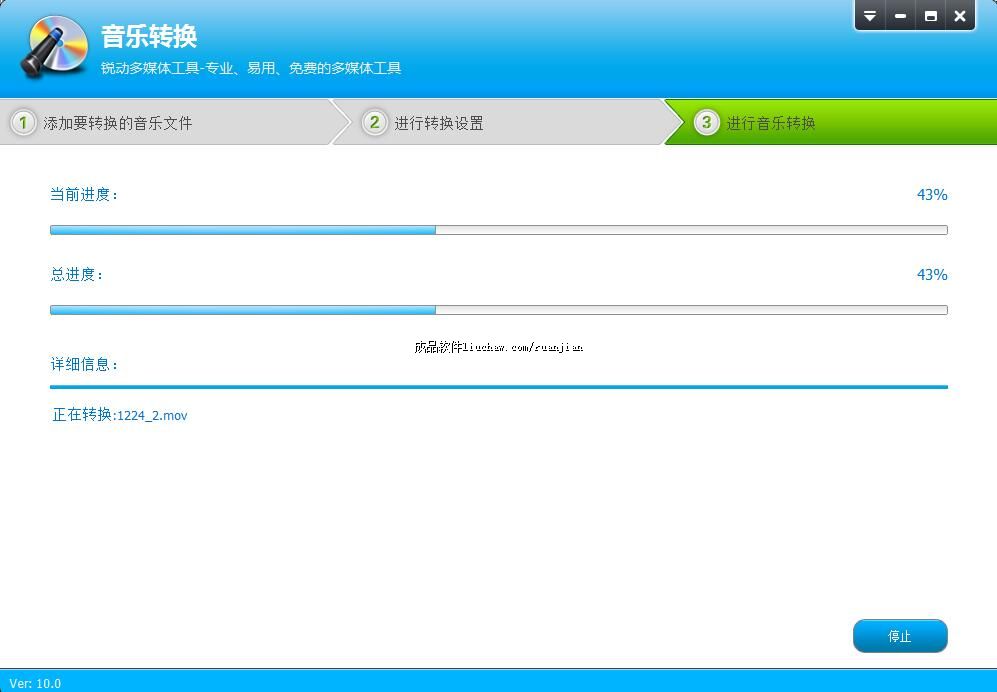Maximize the music converter window
This screenshot has height=692, width=997.
930,16
